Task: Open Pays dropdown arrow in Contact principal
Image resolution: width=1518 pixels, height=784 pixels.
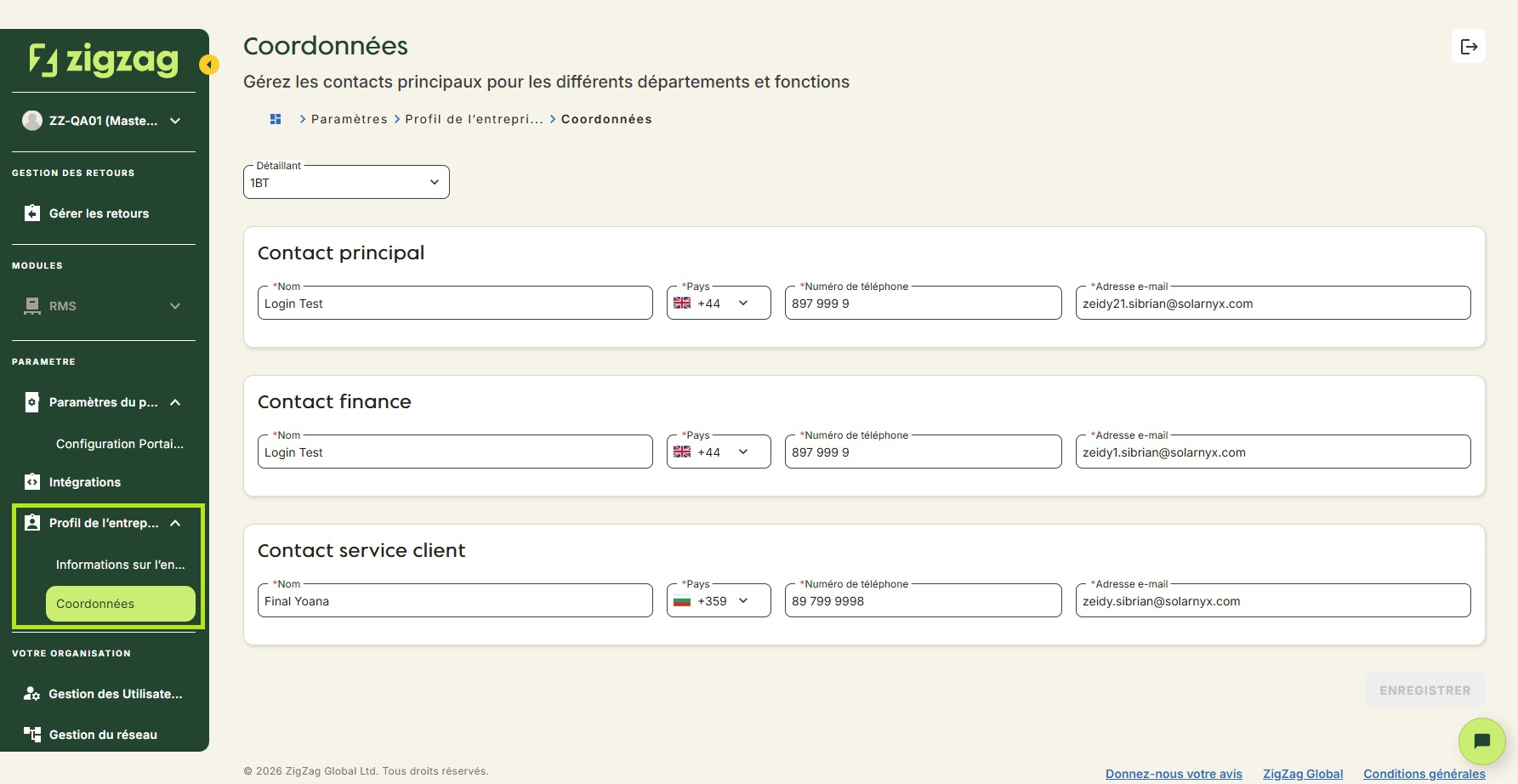Action: 743,304
